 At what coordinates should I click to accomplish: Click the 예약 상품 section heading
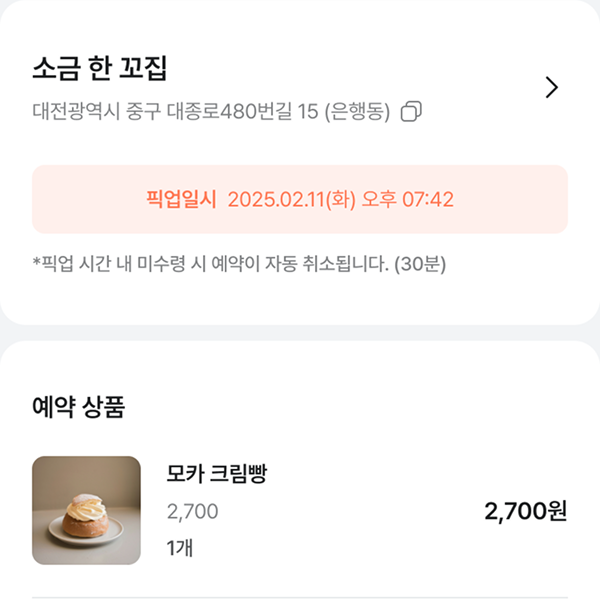(x=78, y=407)
